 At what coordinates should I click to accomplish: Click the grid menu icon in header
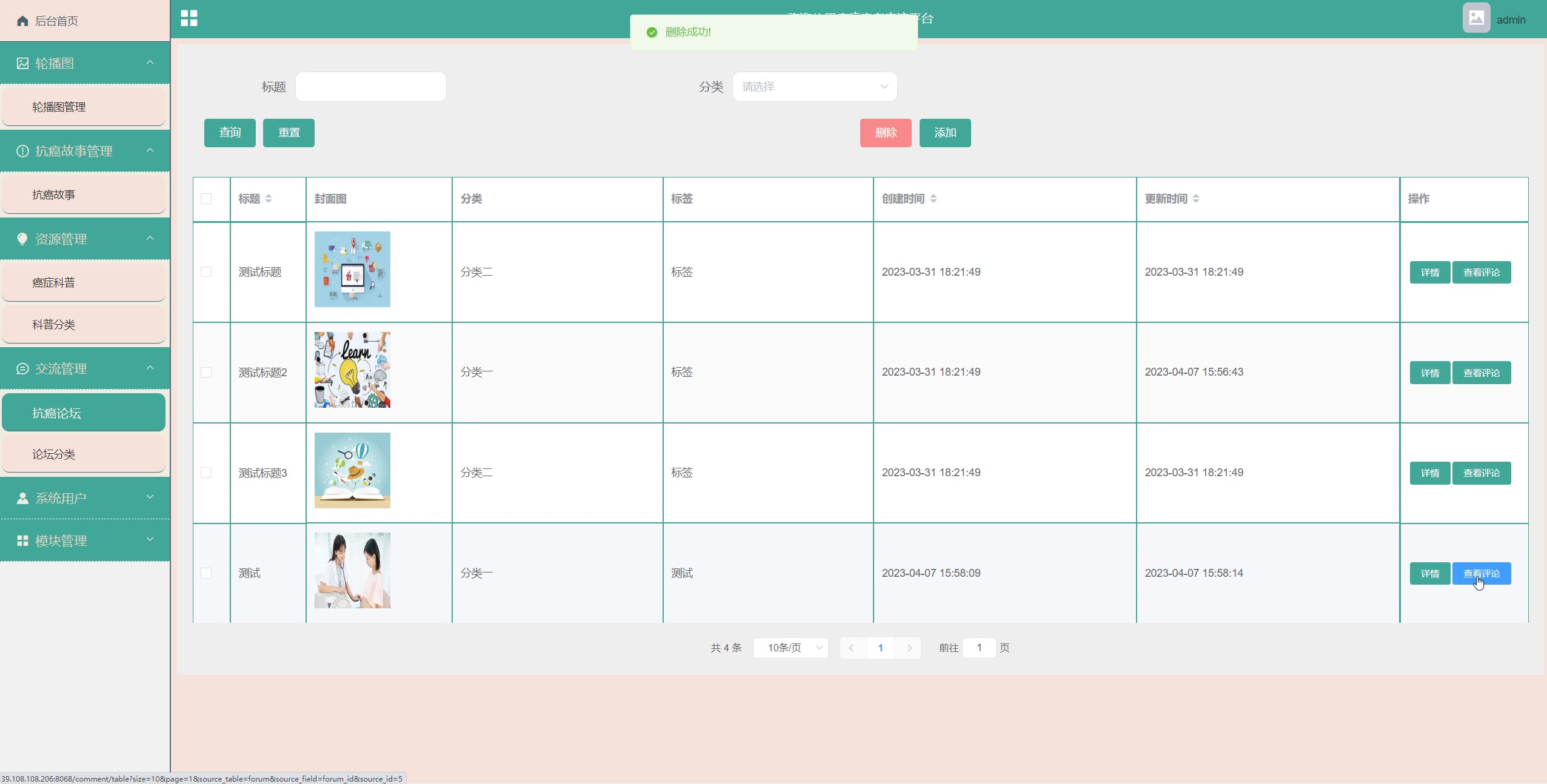189,18
